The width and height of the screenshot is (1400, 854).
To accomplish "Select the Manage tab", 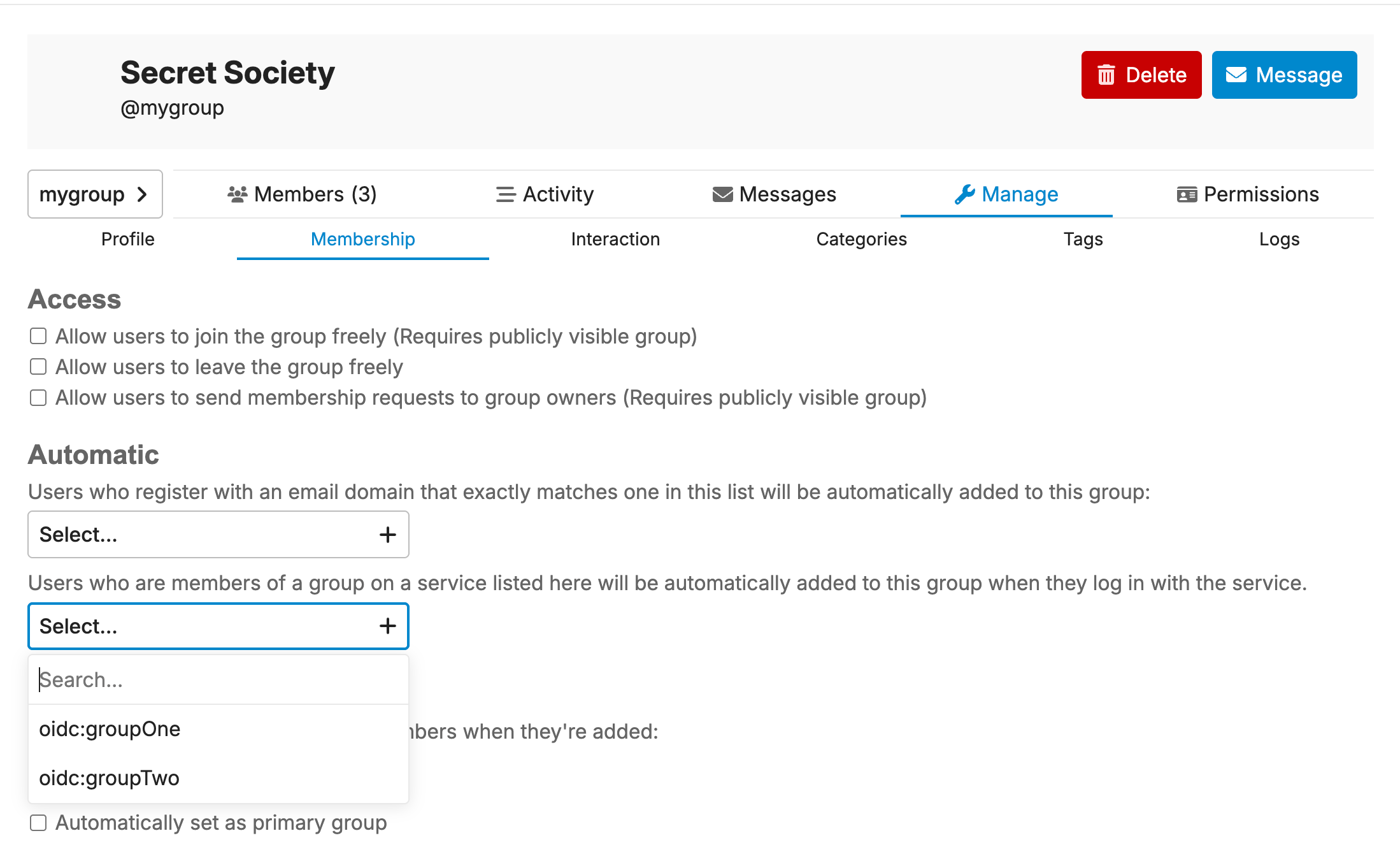I will click(x=1006, y=194).
